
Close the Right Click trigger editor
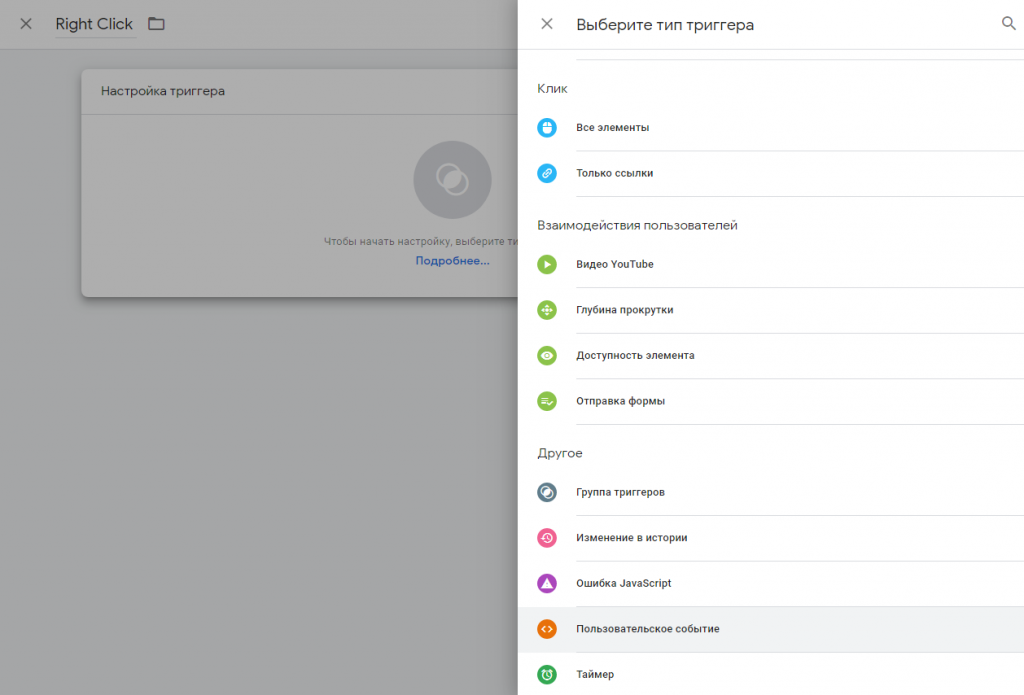[26, 24]
